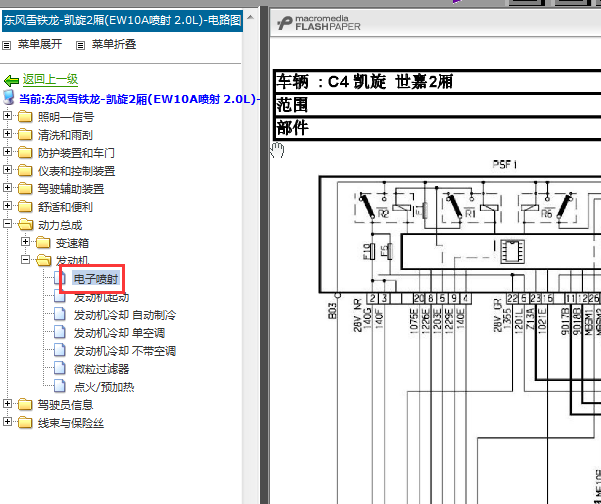
Task: Expand the 舒适和便利 tree node
Action: point(7,205)
